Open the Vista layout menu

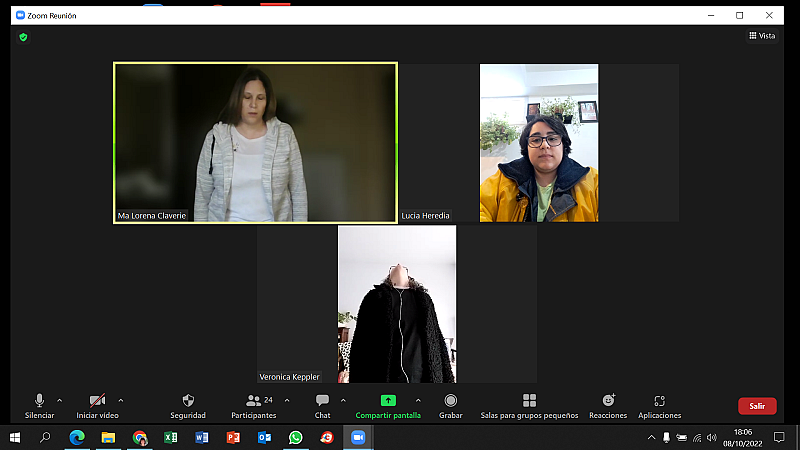point(762,36)
